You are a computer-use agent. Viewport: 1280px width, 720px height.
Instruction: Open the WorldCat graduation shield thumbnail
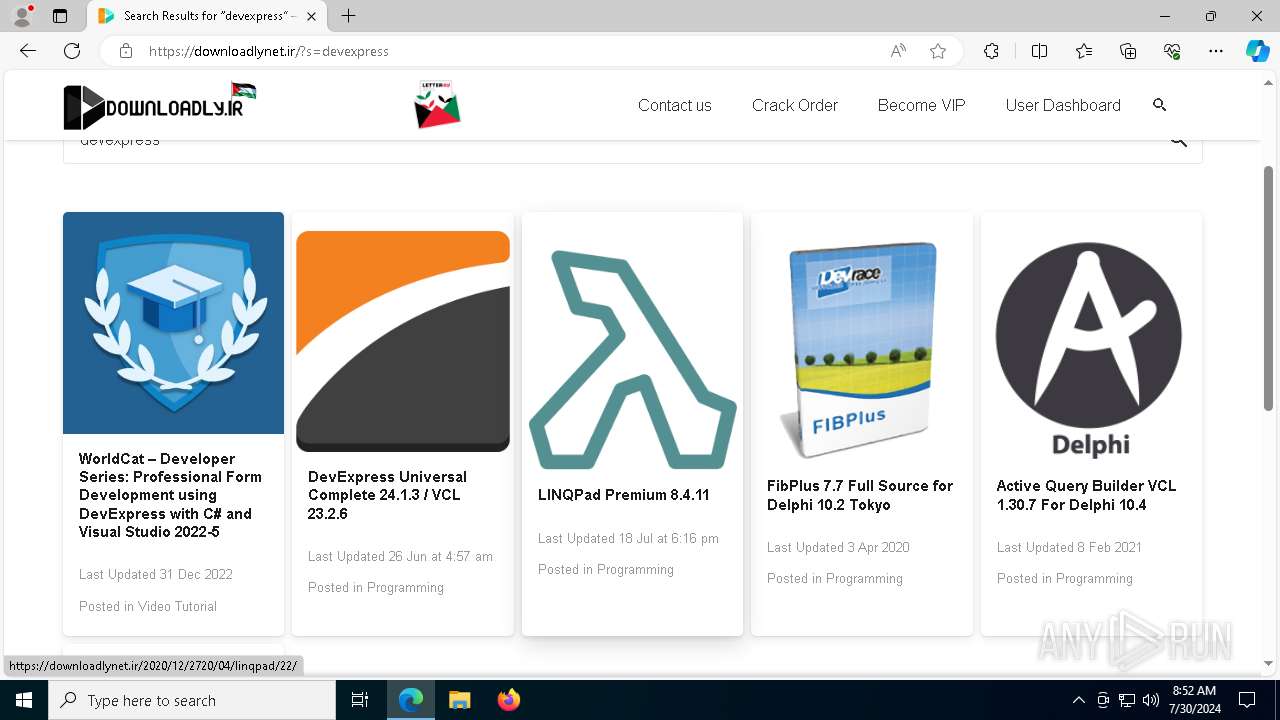click(x=173, y=323)
